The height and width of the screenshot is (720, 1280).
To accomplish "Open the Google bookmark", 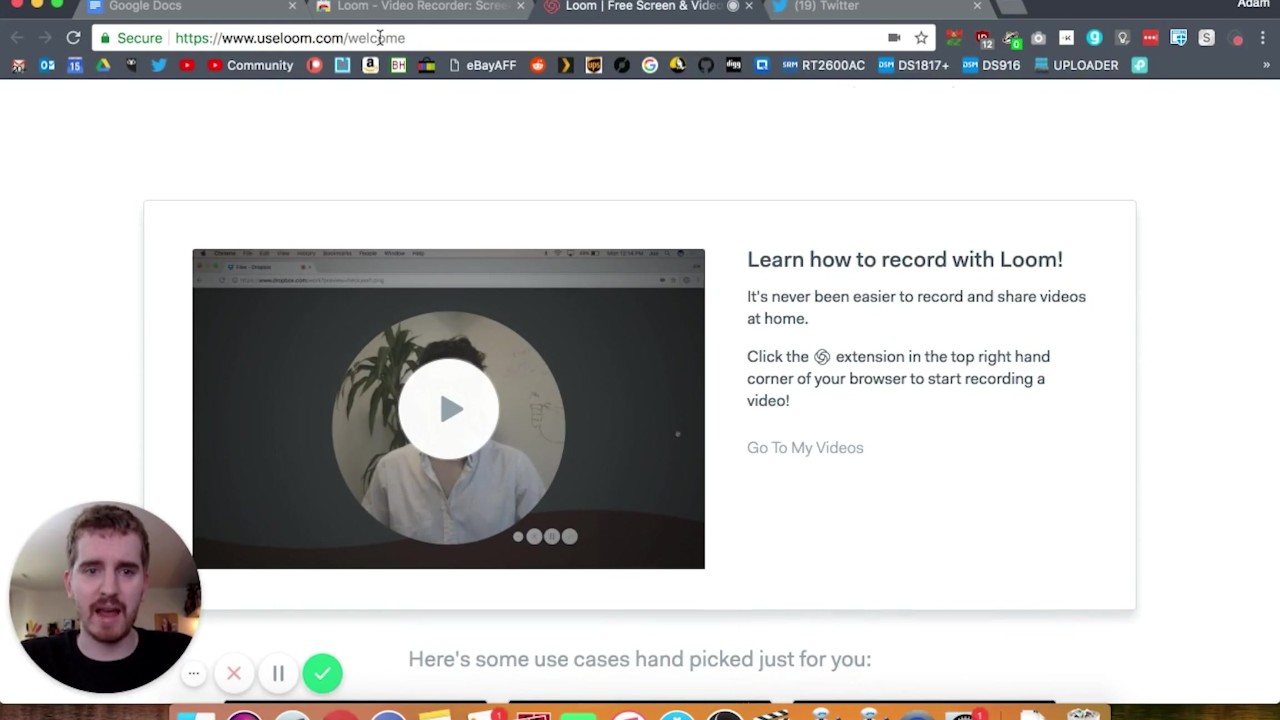I will [x=650, y=65].
